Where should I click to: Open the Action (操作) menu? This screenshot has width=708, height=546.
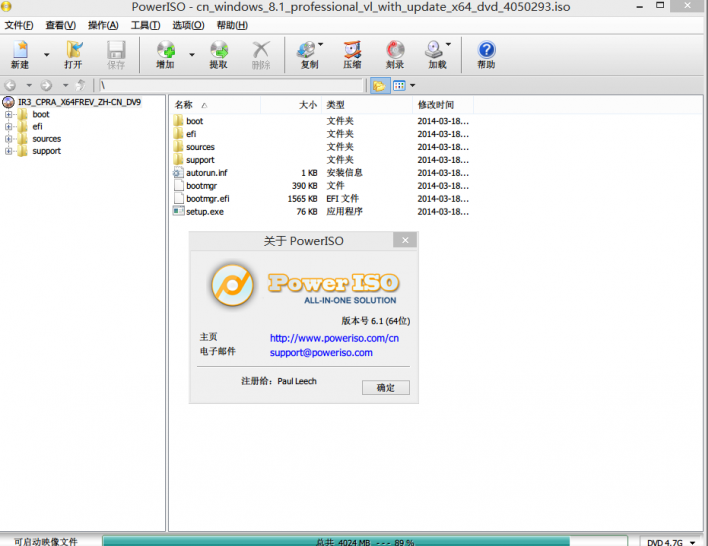(x=103, y=25)
